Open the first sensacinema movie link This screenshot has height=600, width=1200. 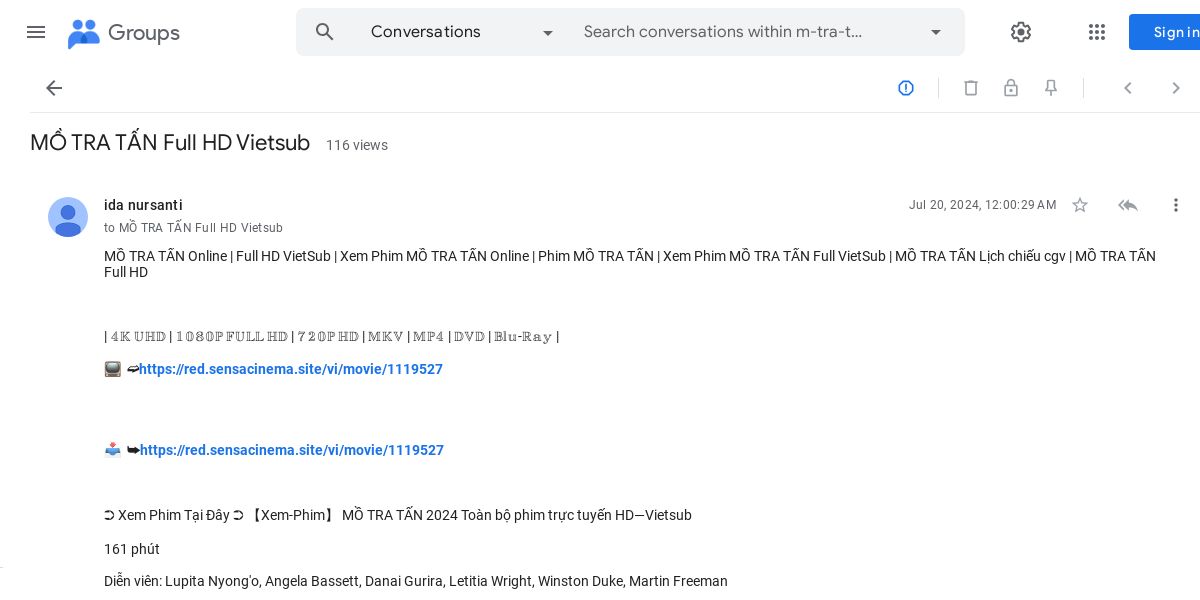pyautogui.click(x=291, y=369)
